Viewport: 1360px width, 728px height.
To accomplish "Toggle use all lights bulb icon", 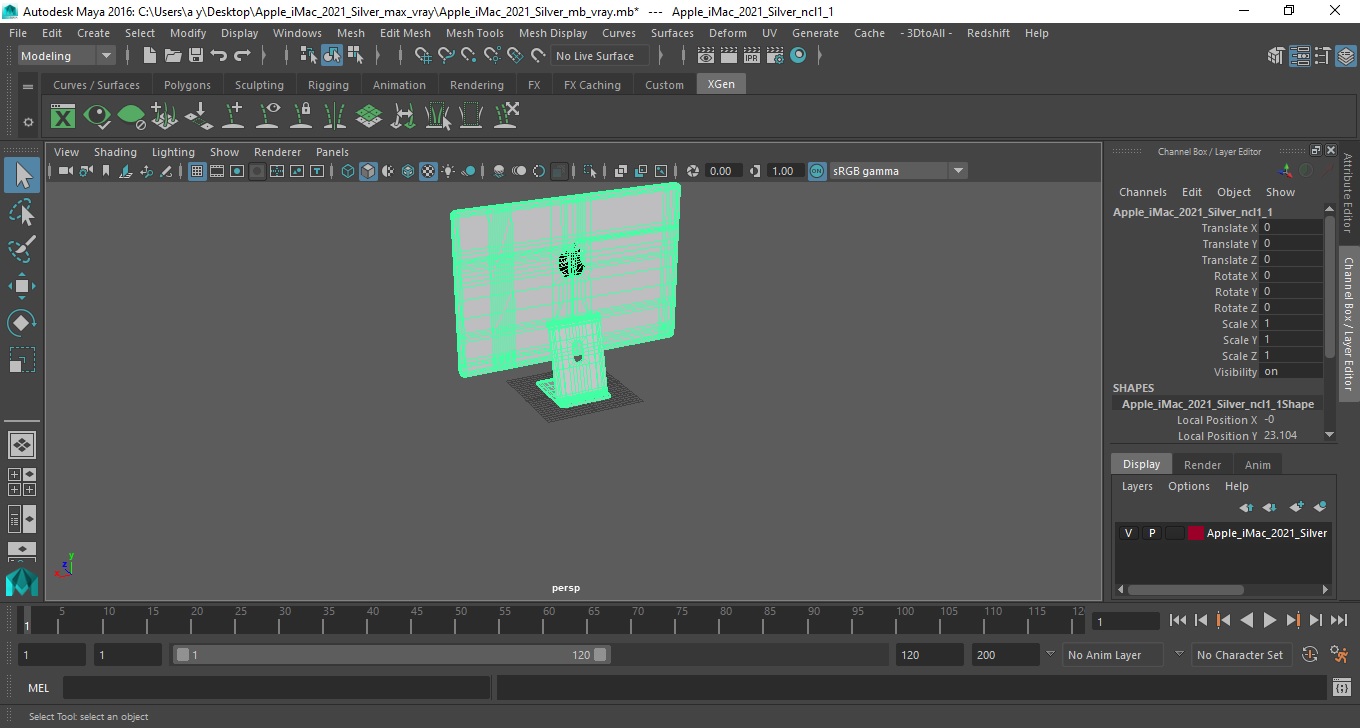I will (448, 171).
